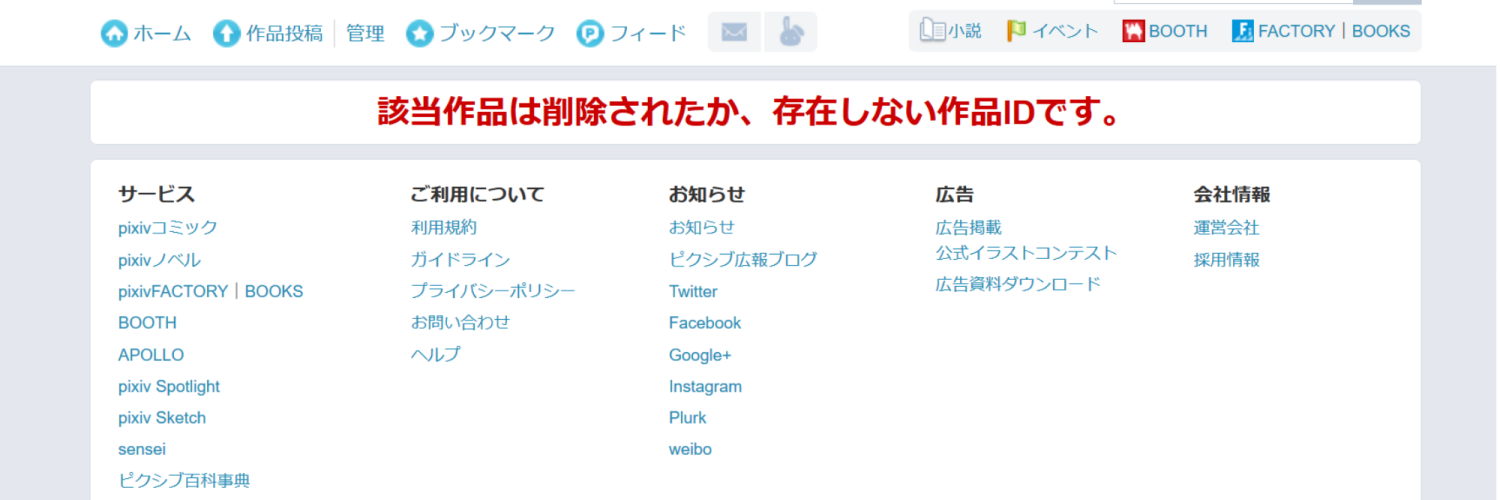Open the Google+ footer link
Image resolution: width=1500 pixels, height=500 pixels.
coord(700,355)
